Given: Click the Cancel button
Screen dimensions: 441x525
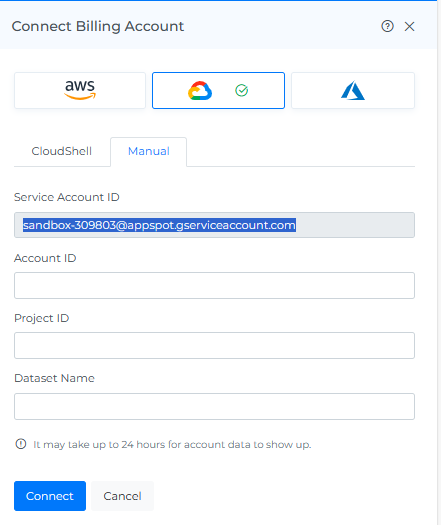Looking at the screenshot, I should pos(122,496).
